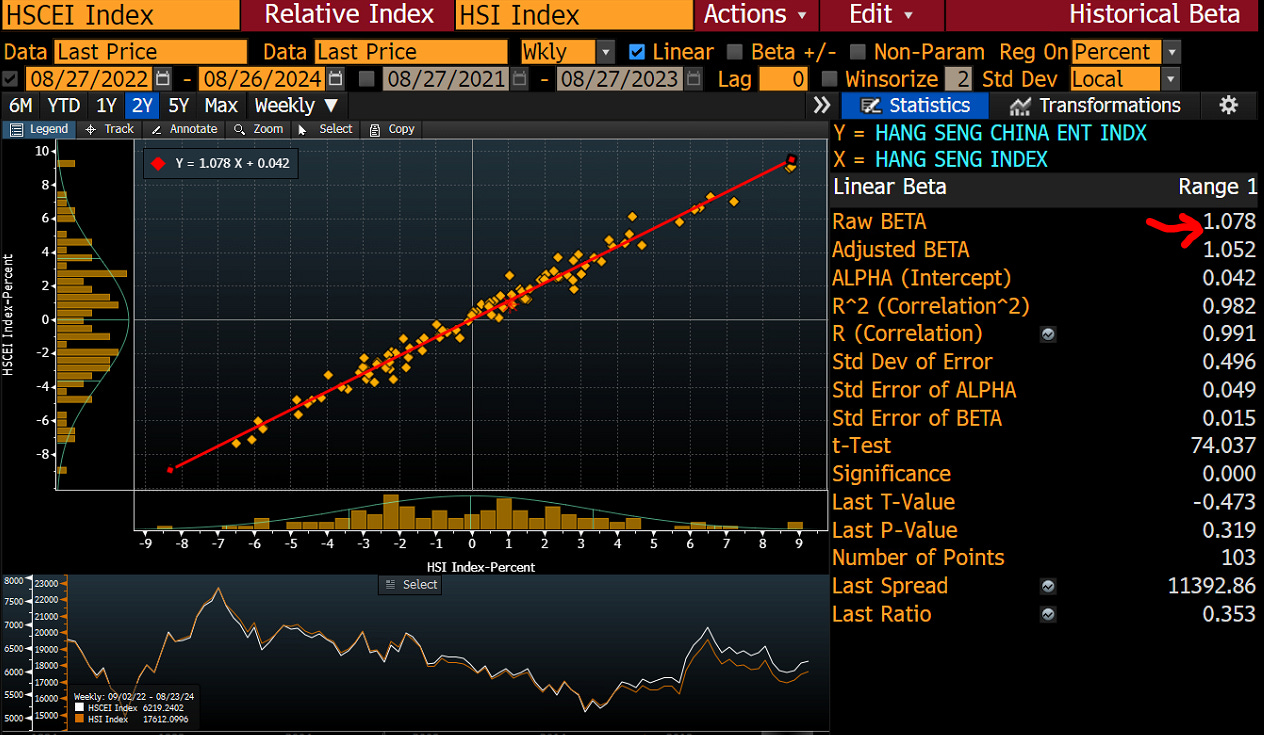Select the YTD time range
The image size is (1264, 735).
click(x=64, y=105)
